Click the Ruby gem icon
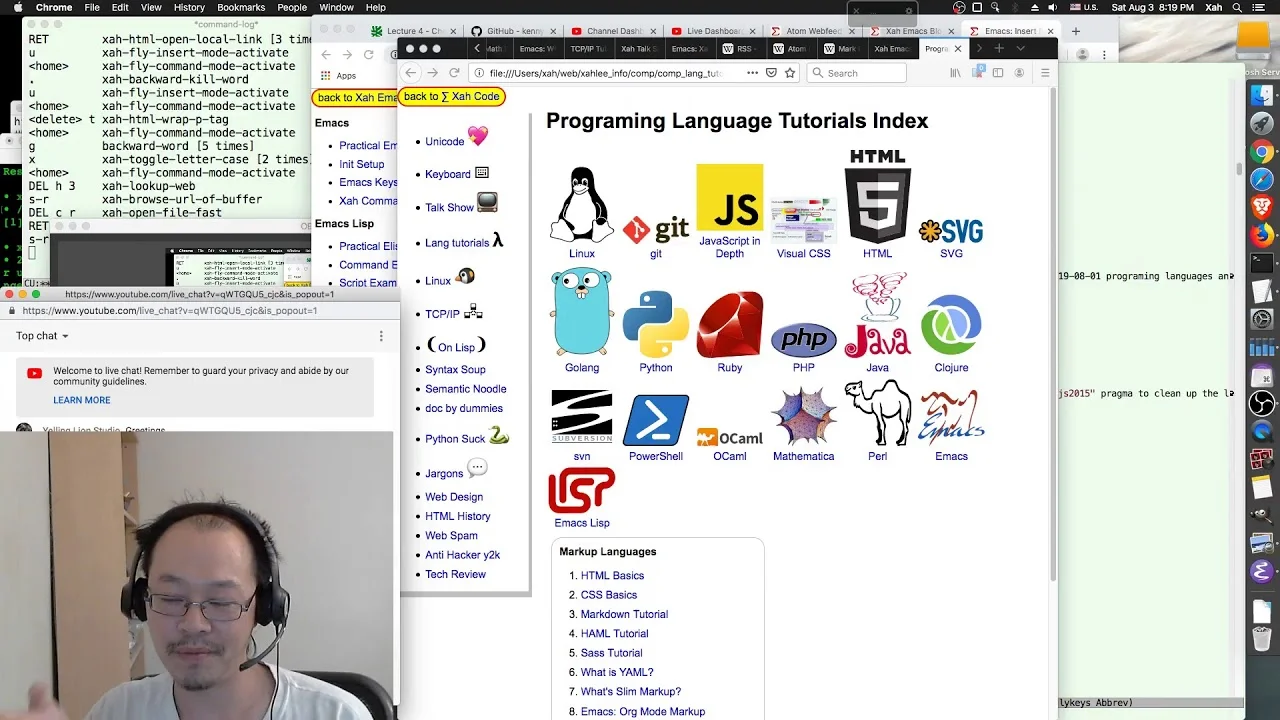 [x=729, y=324]
